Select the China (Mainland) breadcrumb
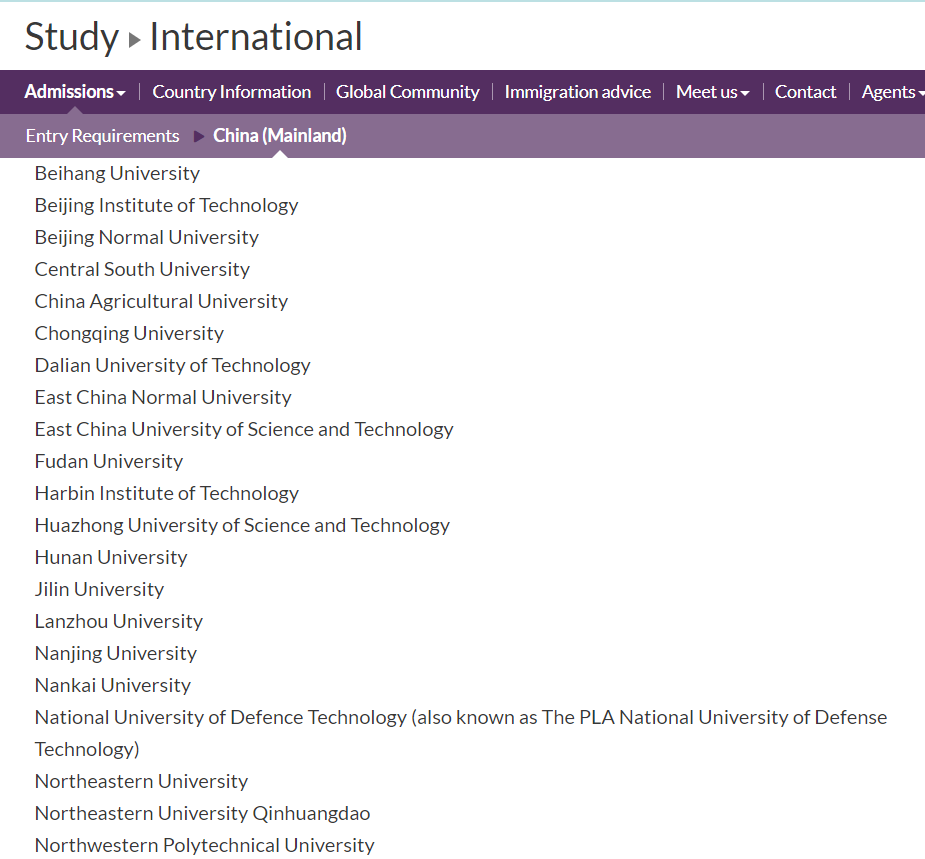This screenshot has height=859, width=925. pyautogui.click(x=280, y=136)
